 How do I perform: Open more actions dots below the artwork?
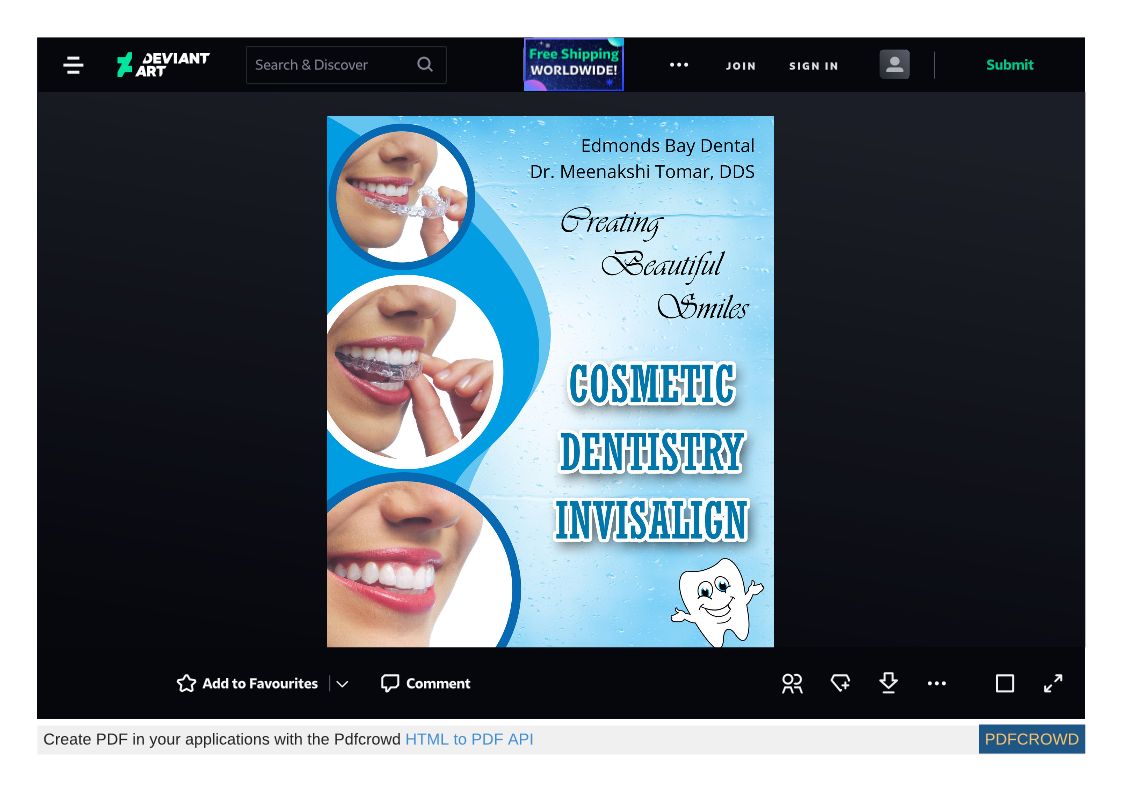[x=936, y=684]
